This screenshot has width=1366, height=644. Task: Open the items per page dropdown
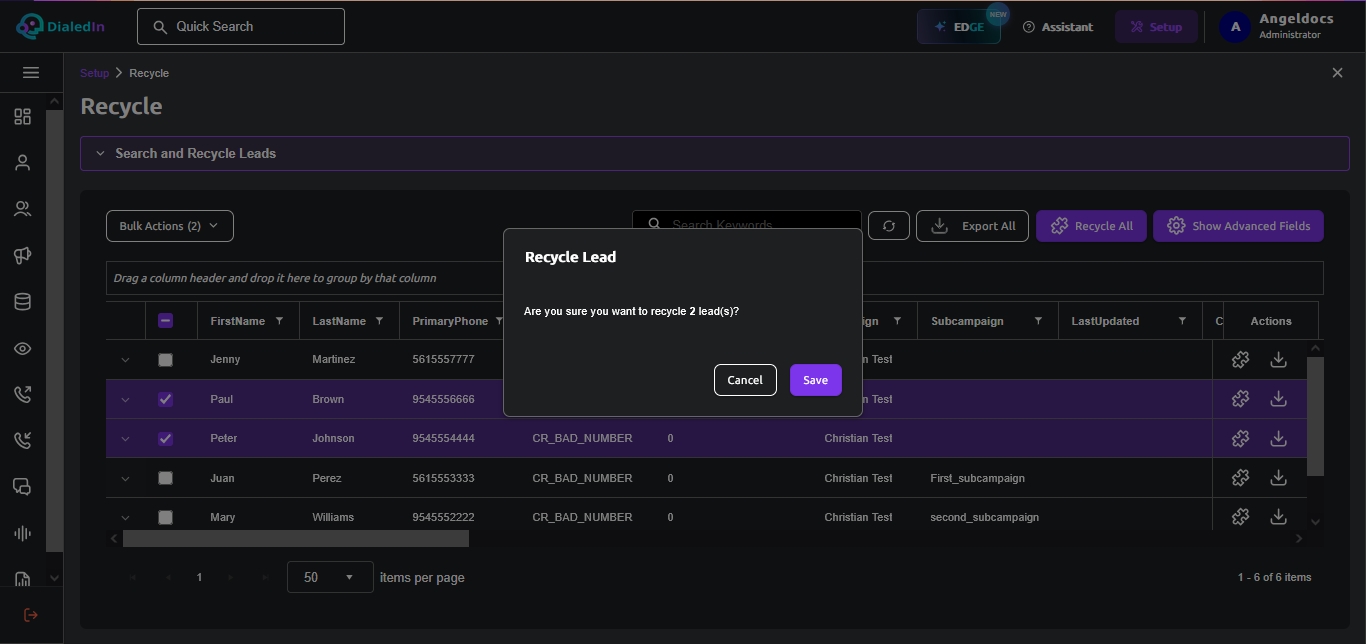tap(330, 577)
